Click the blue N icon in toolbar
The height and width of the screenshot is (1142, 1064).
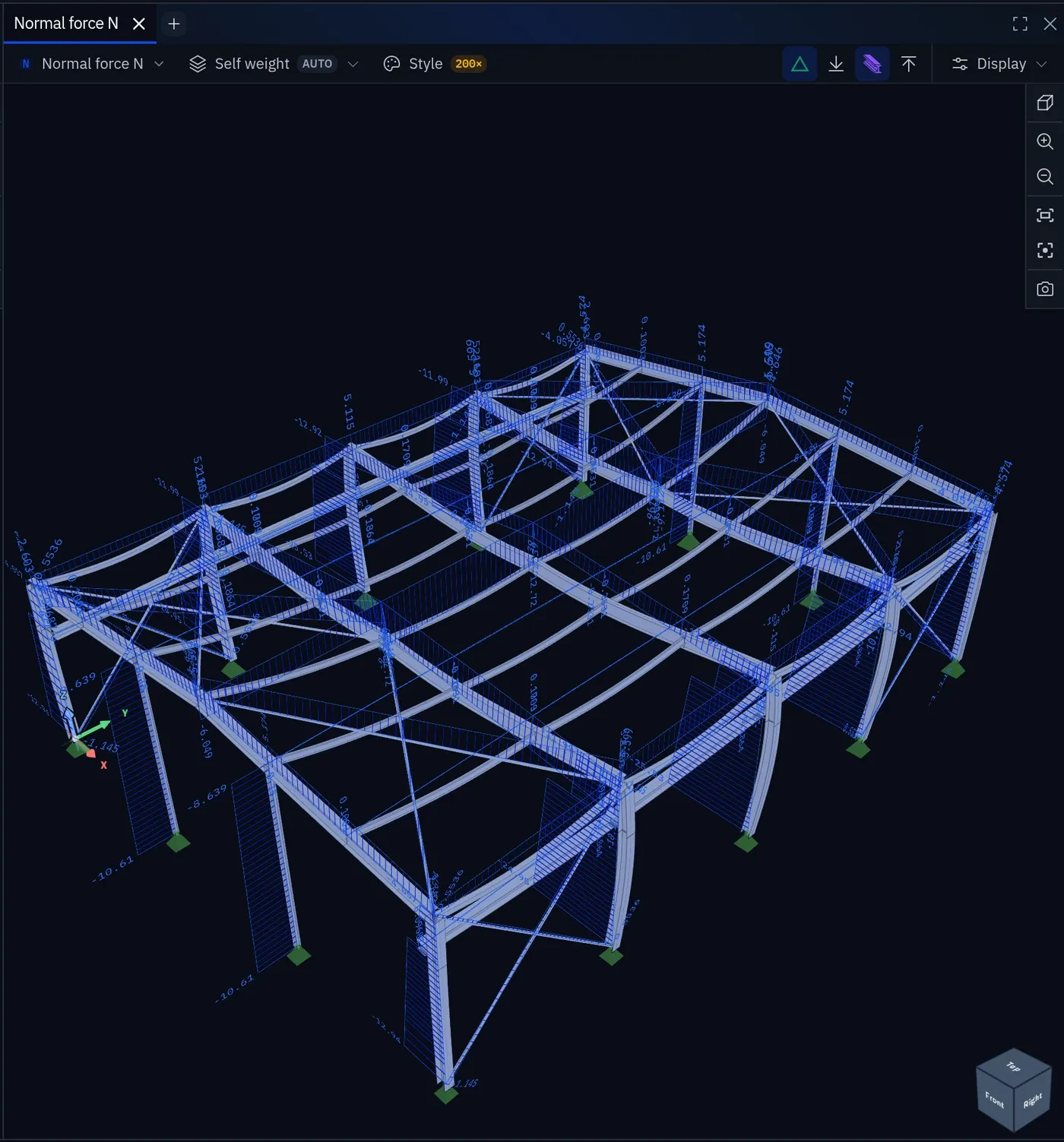[x=26, y=64]
